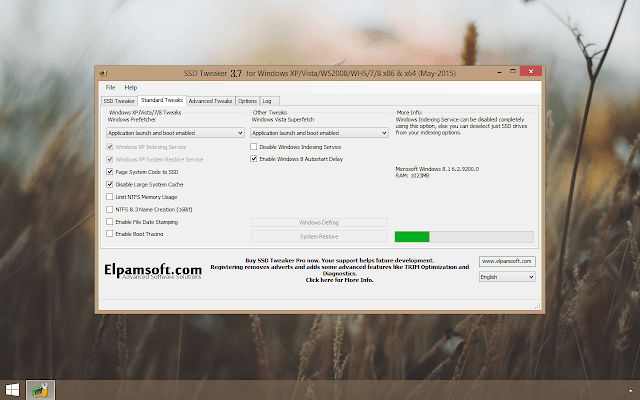Open the Windows Start button
The height and width of the screenshot is (400, 640).
(x=12, y=390)
